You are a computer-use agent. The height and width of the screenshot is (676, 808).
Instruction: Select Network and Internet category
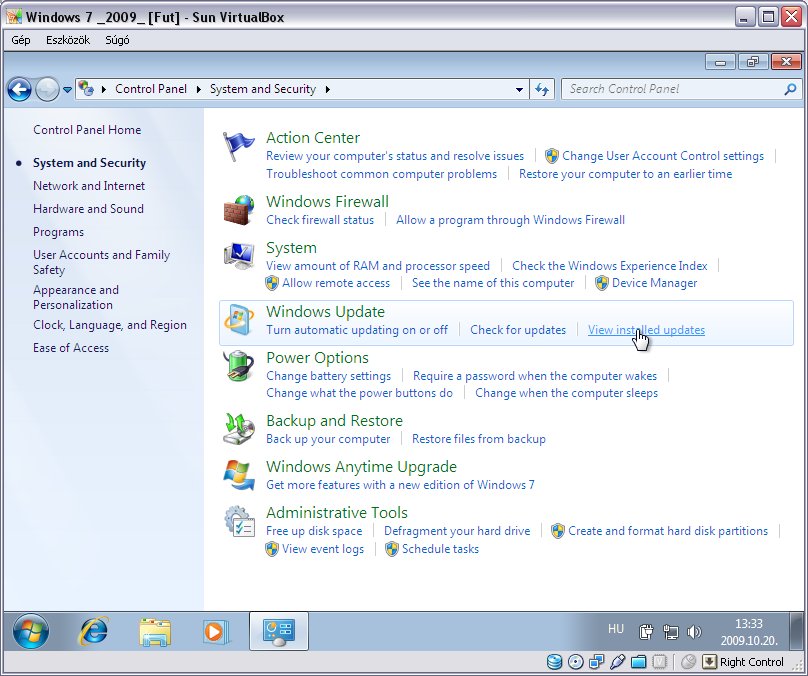tap(89, 186)
